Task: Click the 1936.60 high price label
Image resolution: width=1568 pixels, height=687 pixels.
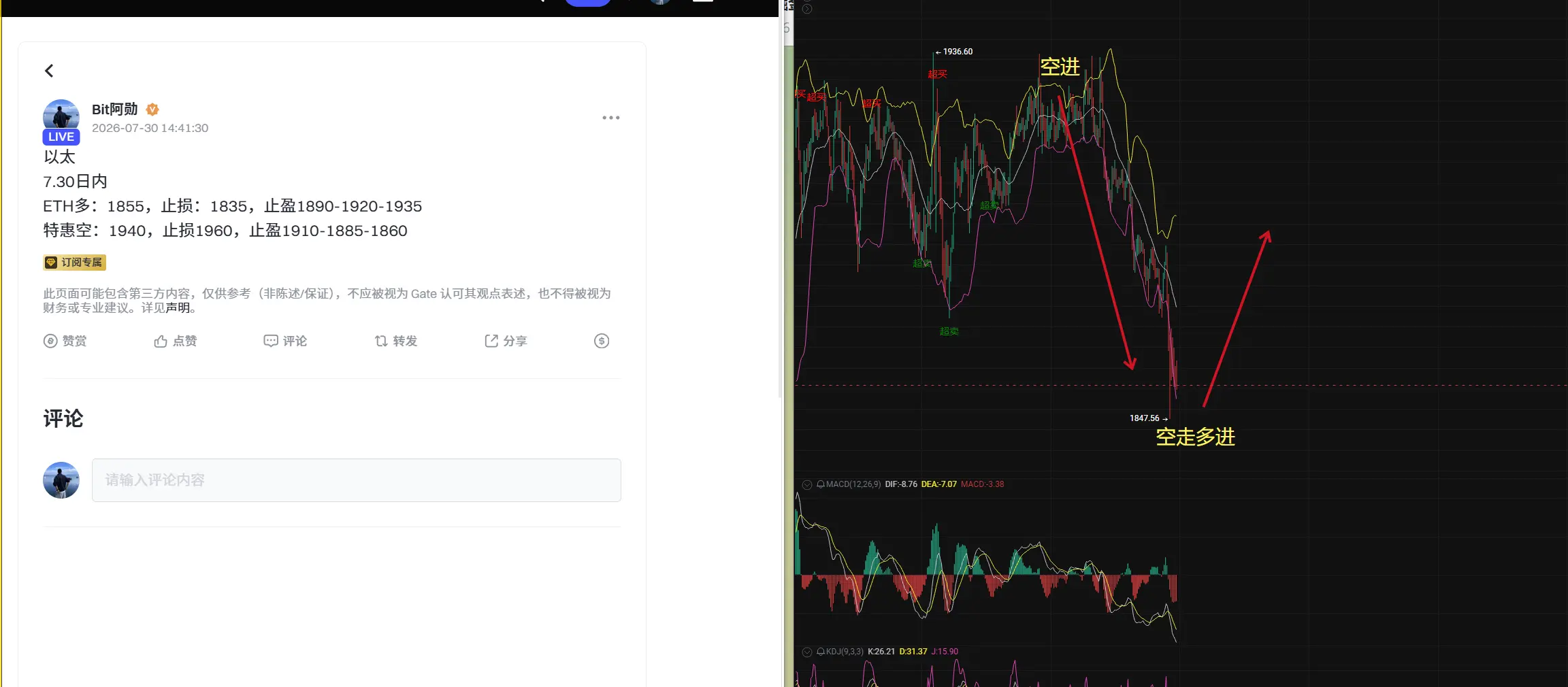Action: click(958, 52)
